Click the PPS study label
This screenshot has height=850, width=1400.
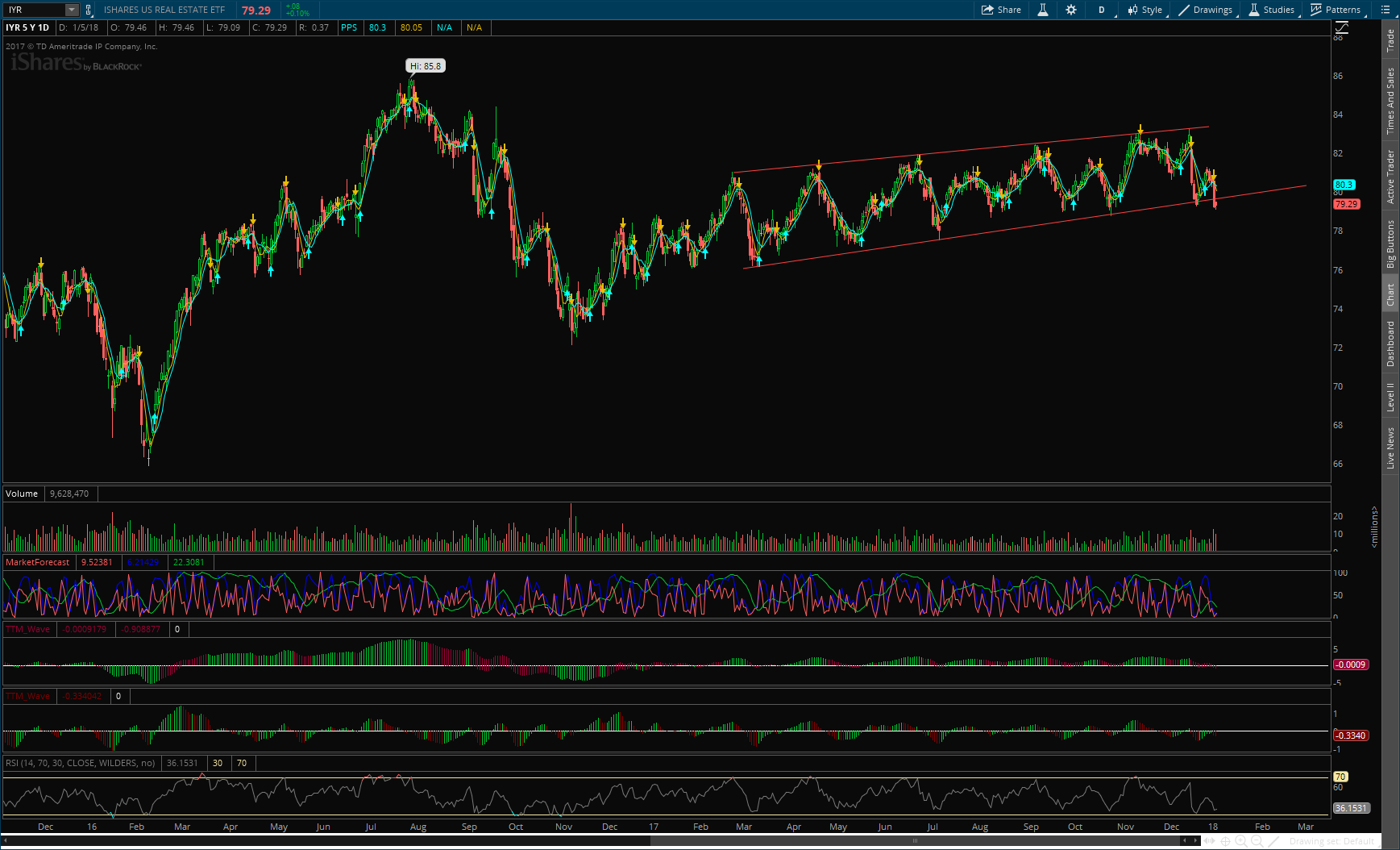[349, 27]
